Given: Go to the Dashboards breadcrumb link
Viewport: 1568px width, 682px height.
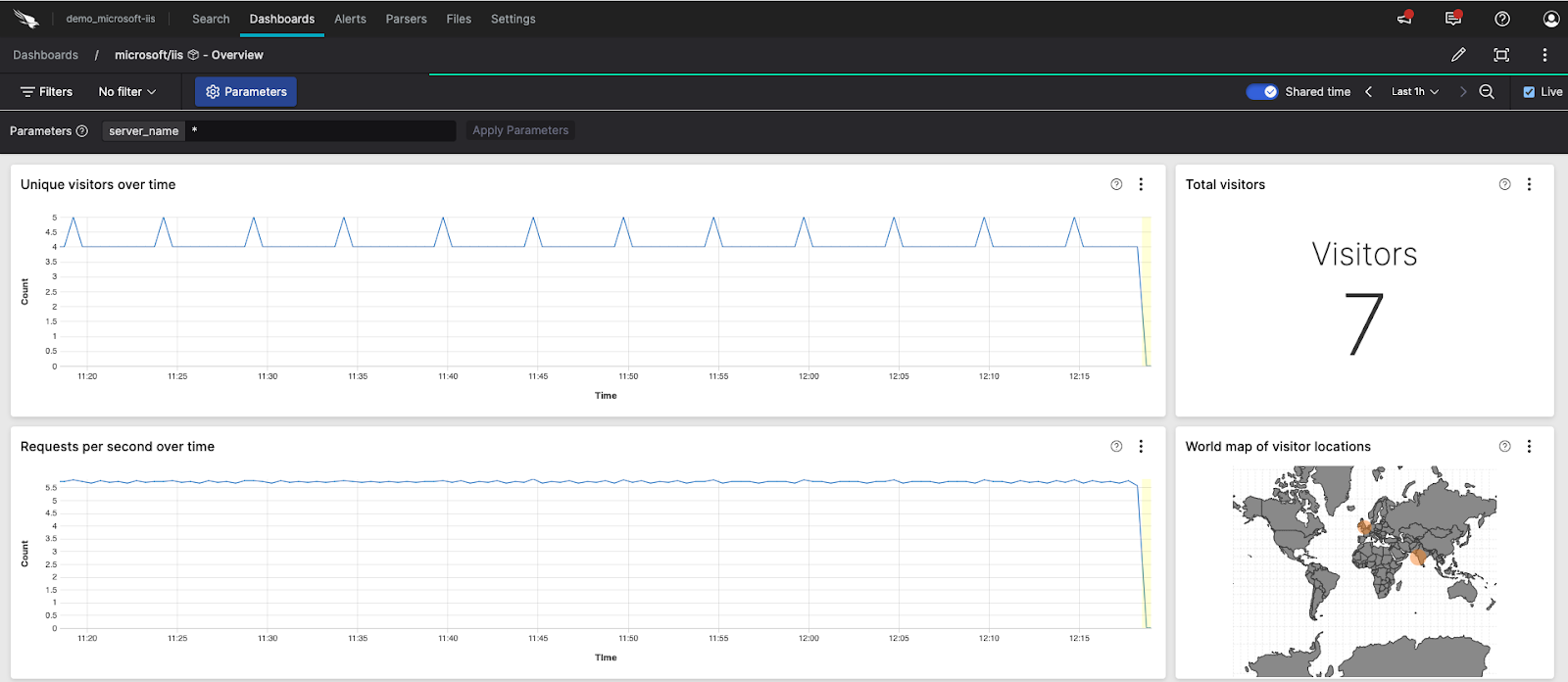Looking at the screenshot, I should coord(45,55).
